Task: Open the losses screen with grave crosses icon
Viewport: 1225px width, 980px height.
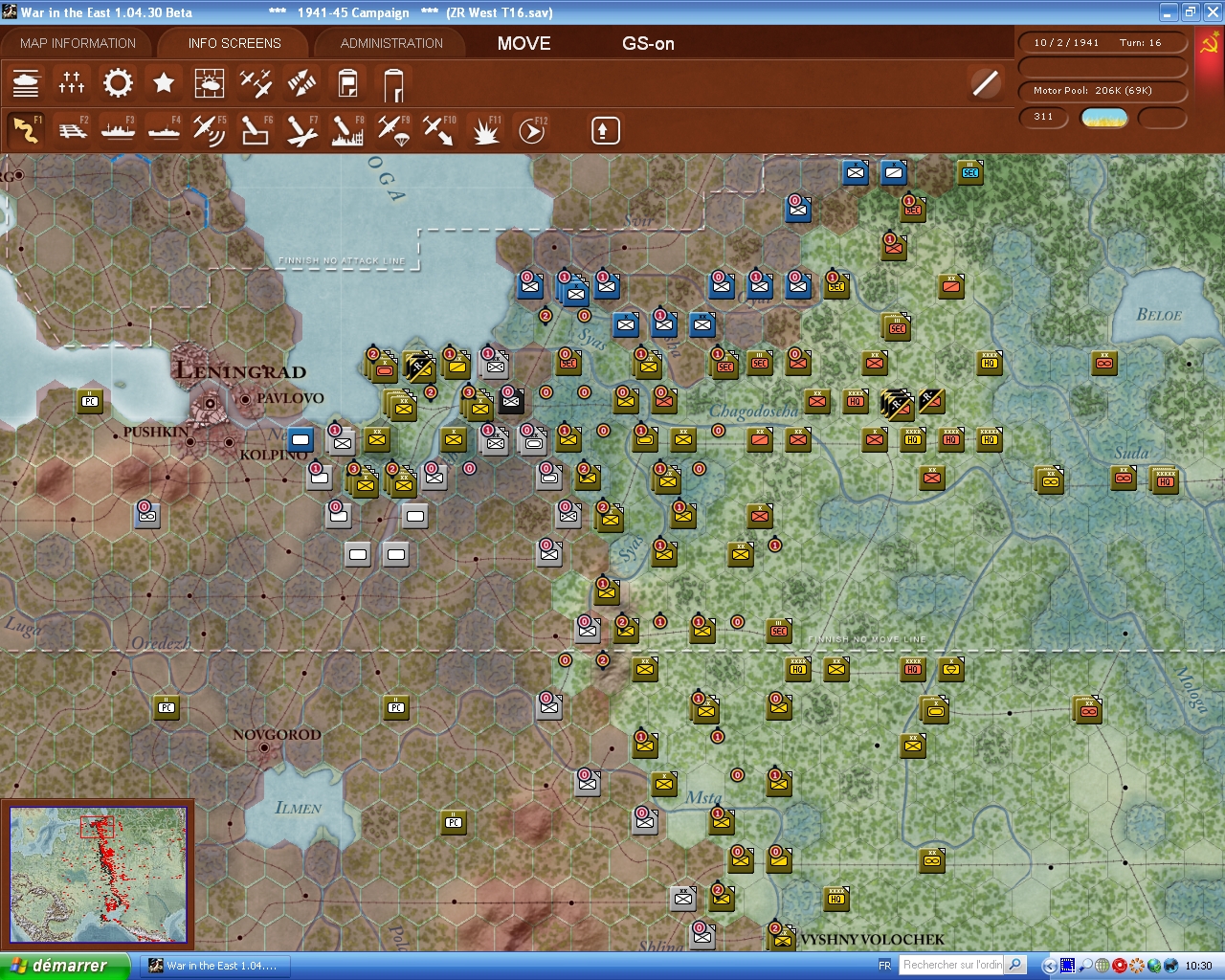Action: (x=72, y=83)
